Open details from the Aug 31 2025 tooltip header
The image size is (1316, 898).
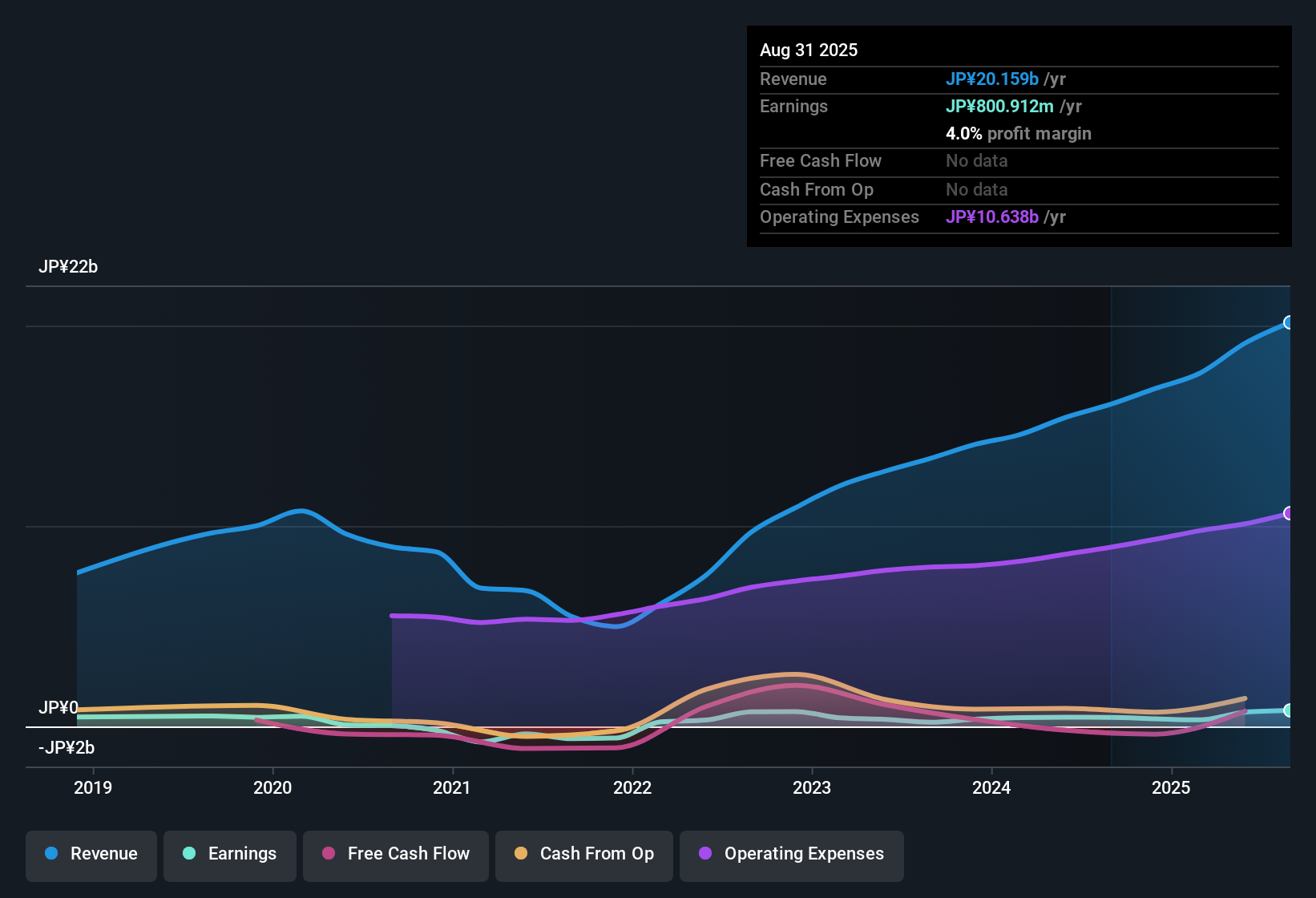[809, 50]
